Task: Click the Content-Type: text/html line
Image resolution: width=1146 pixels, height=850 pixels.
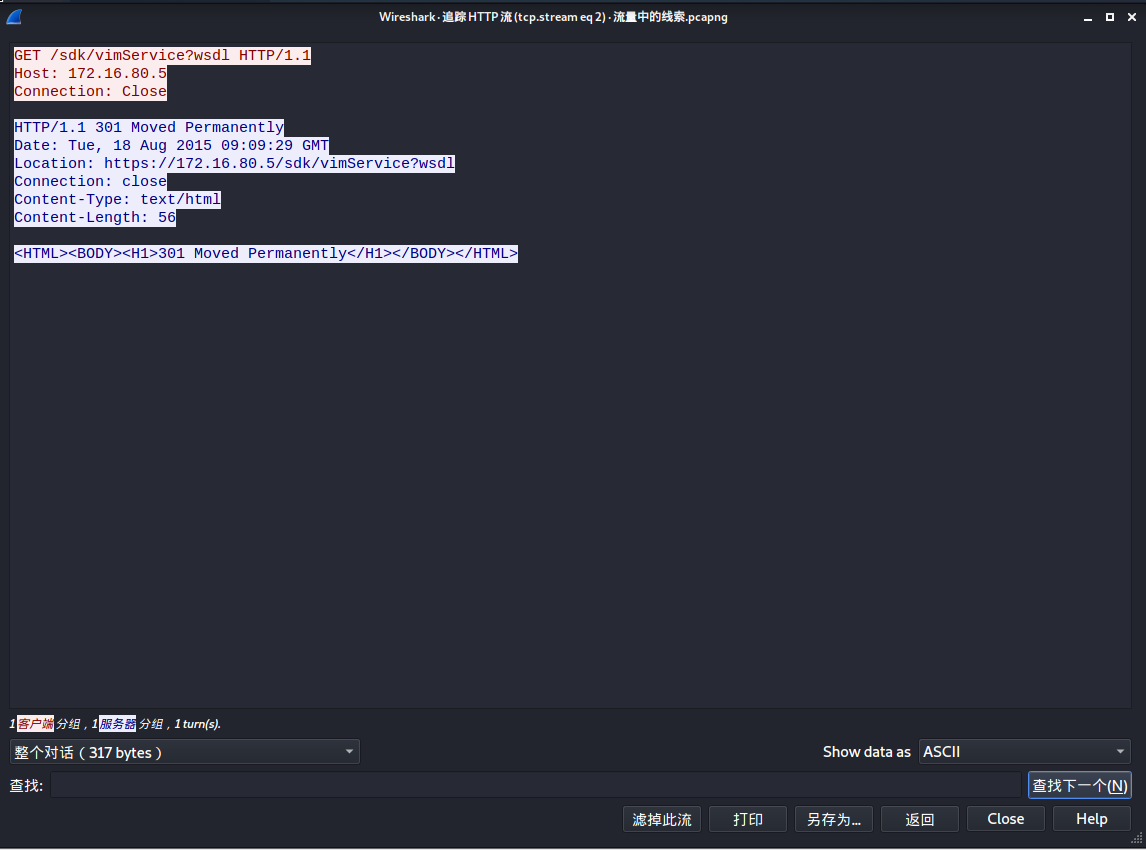Action: (x=118, y=200)
